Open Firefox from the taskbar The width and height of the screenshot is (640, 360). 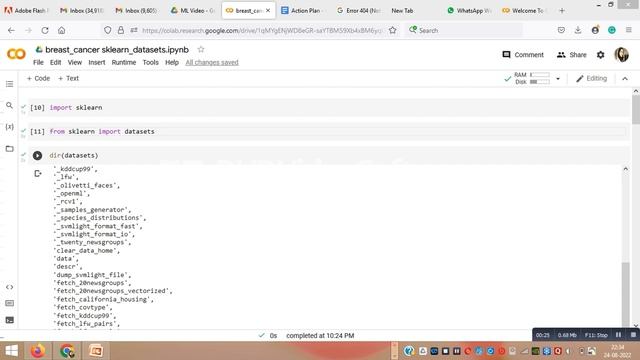(x=38, y=351)
